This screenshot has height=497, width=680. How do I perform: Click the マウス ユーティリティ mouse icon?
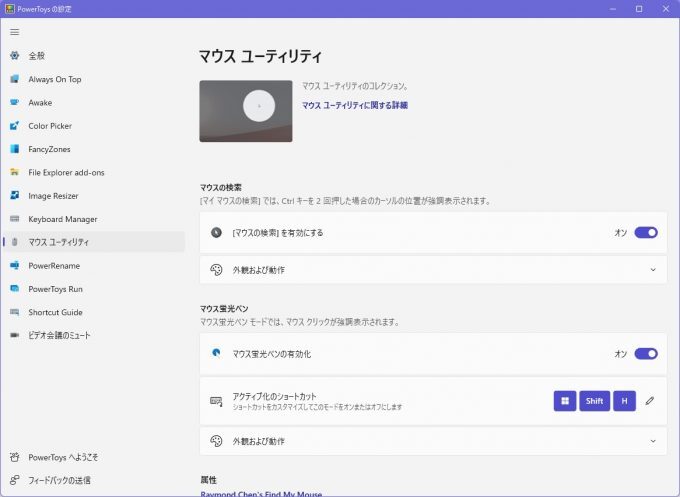coord(15,242)
